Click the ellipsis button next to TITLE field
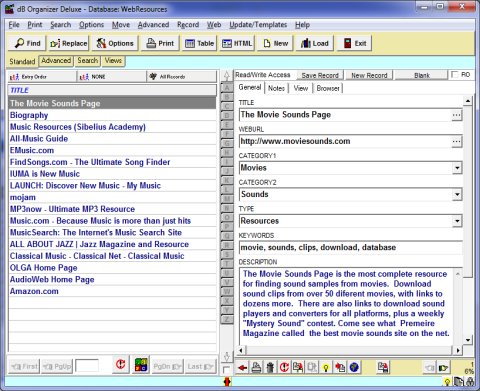The image size is (480, 391). (x=456, y=115)
